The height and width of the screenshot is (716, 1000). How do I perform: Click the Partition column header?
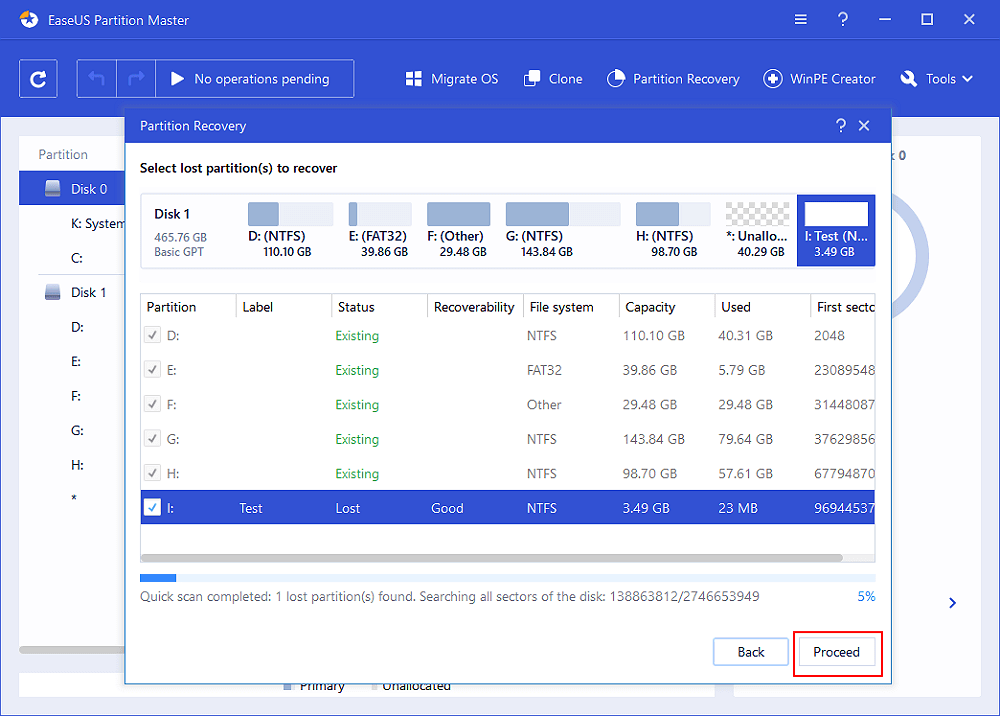188,307
